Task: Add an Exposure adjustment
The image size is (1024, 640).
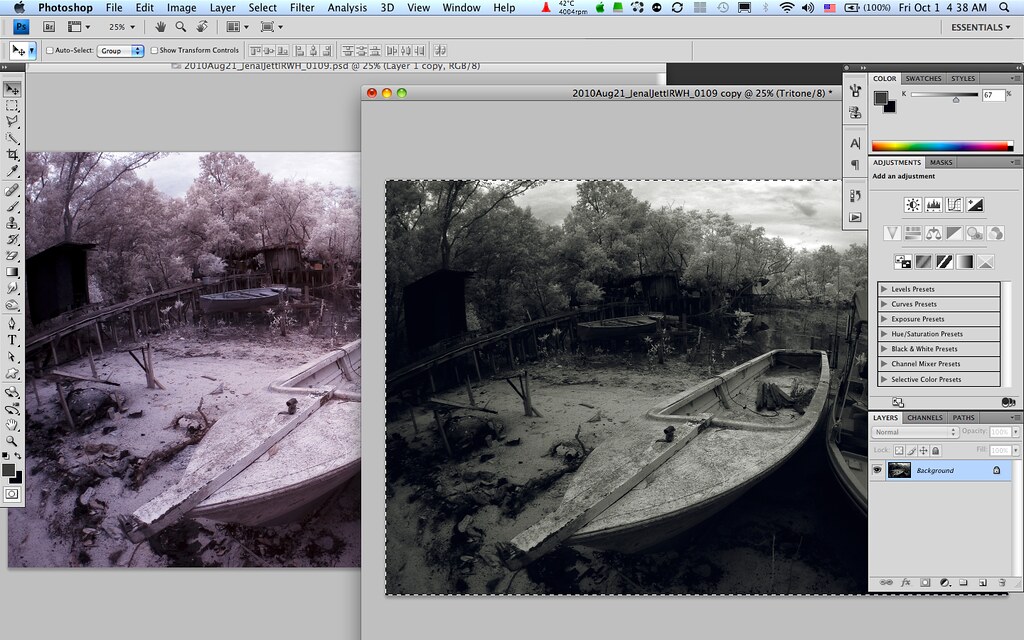Action: point(975,205)
